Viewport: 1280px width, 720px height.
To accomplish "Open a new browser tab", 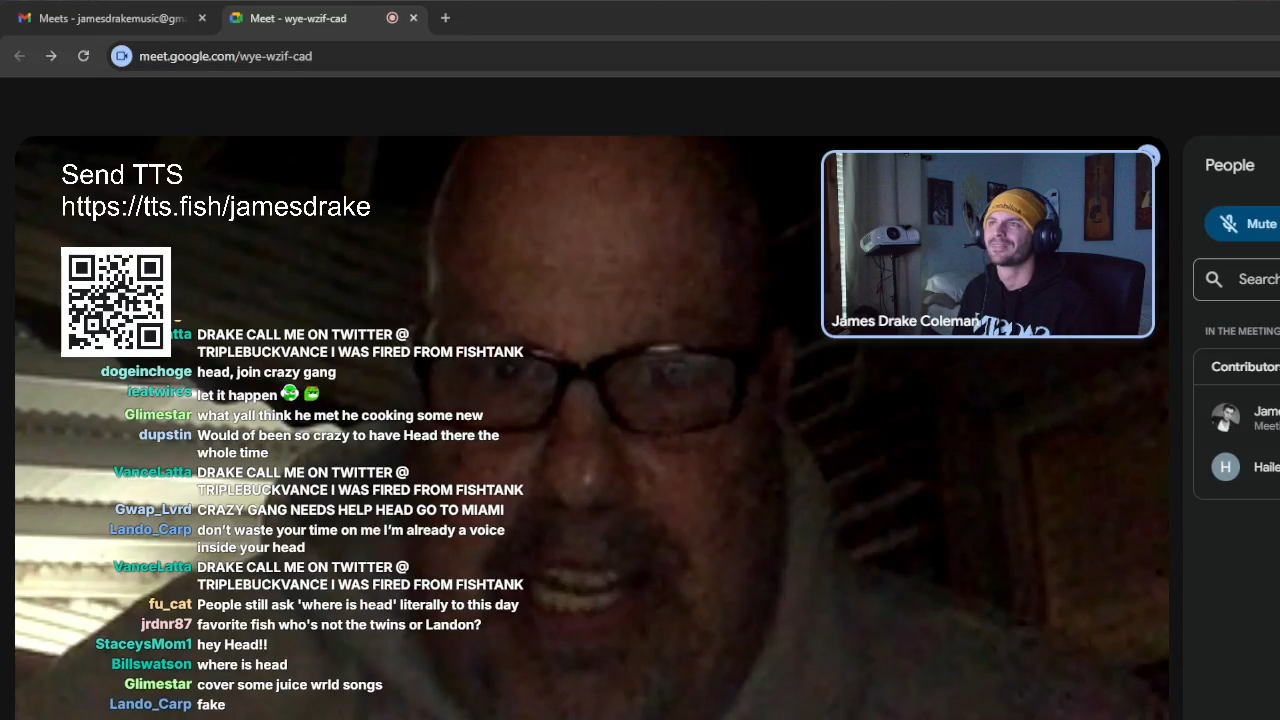I will click(x=445, y=18).
